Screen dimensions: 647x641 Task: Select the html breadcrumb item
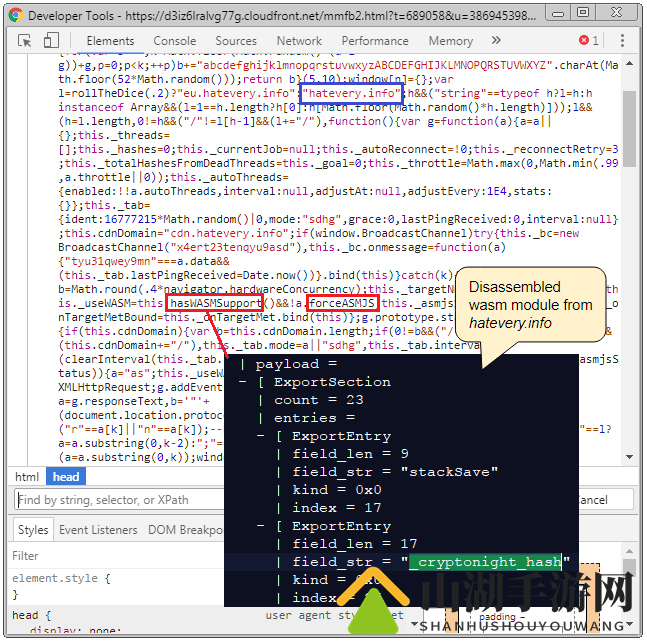click(x=27, y=477)
